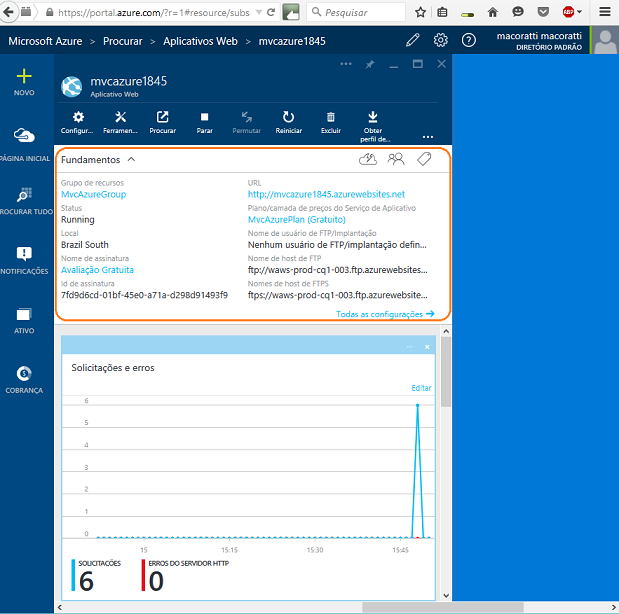Open the Ativo sidebar icon
Screen dimensions: 619x614
[x=24, y=314]
